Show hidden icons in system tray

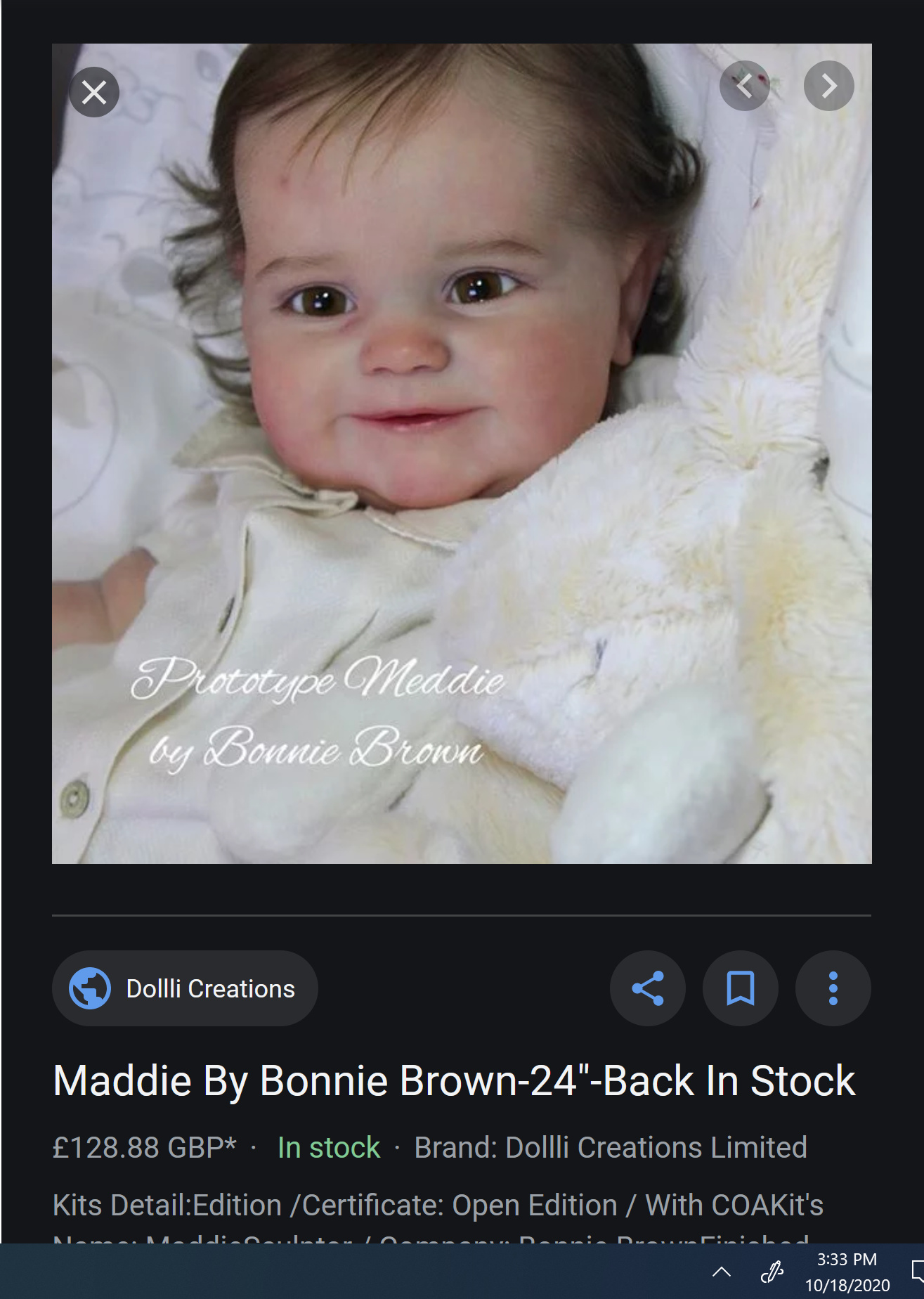pyautogui.click(x=722, y=1272)
